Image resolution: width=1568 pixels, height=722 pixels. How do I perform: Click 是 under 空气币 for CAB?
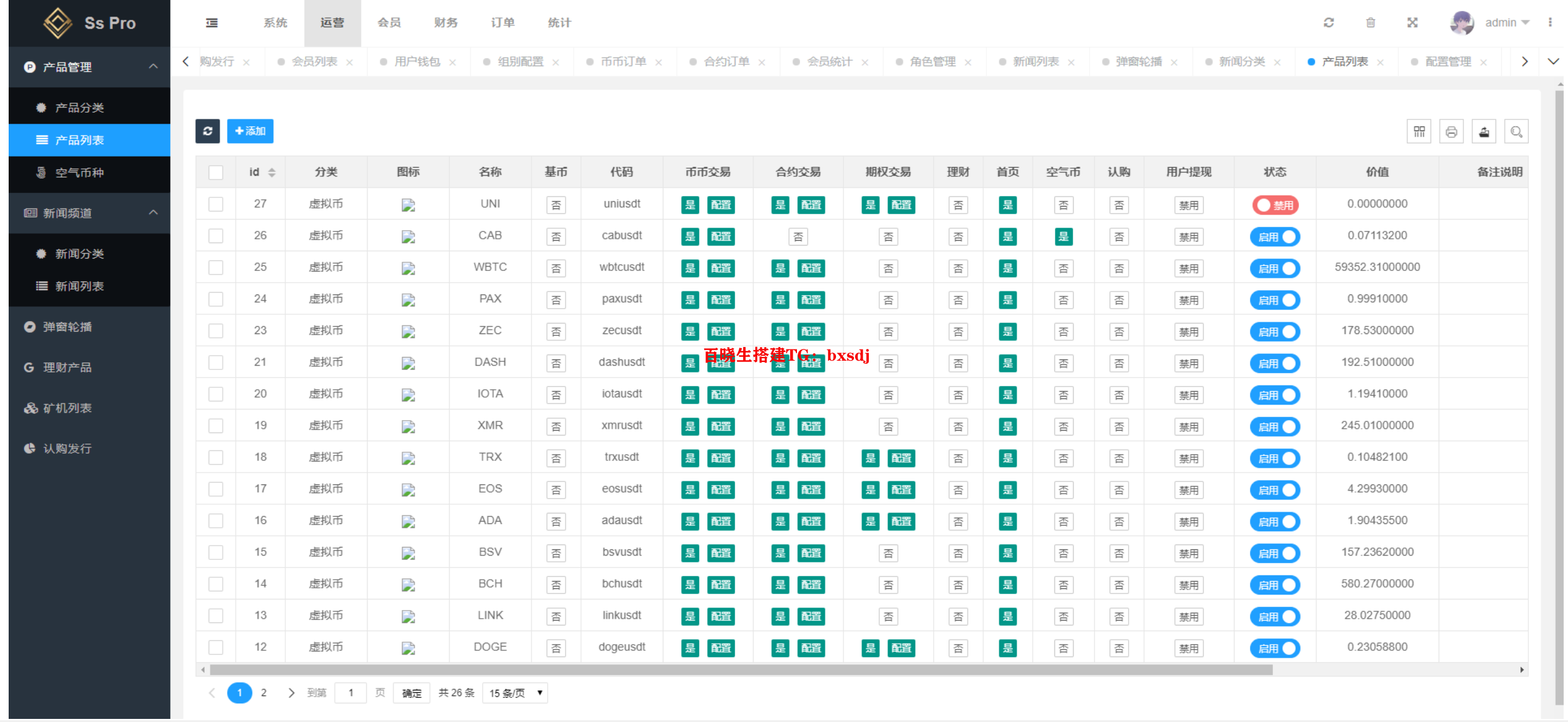point(1063,237)
